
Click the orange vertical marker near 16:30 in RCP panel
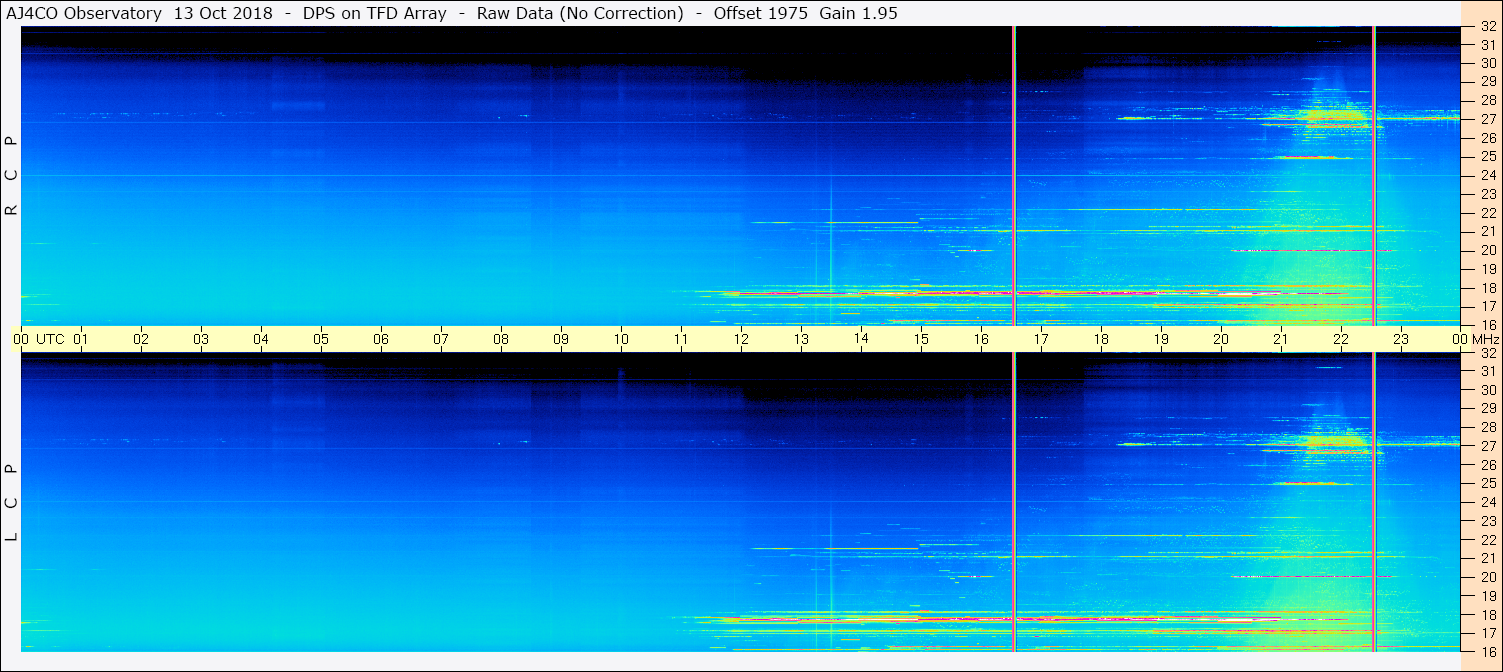click(x=1014, y=175)
